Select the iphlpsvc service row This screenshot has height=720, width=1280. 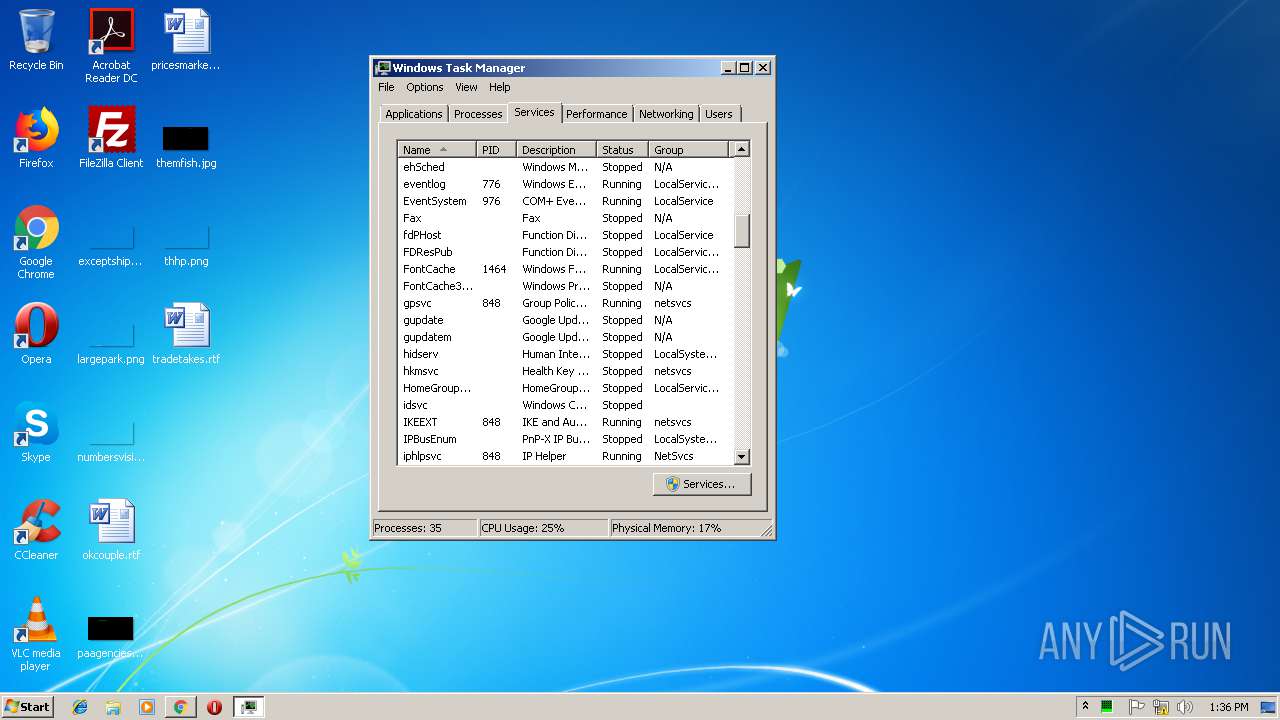[x=565, y=456]
